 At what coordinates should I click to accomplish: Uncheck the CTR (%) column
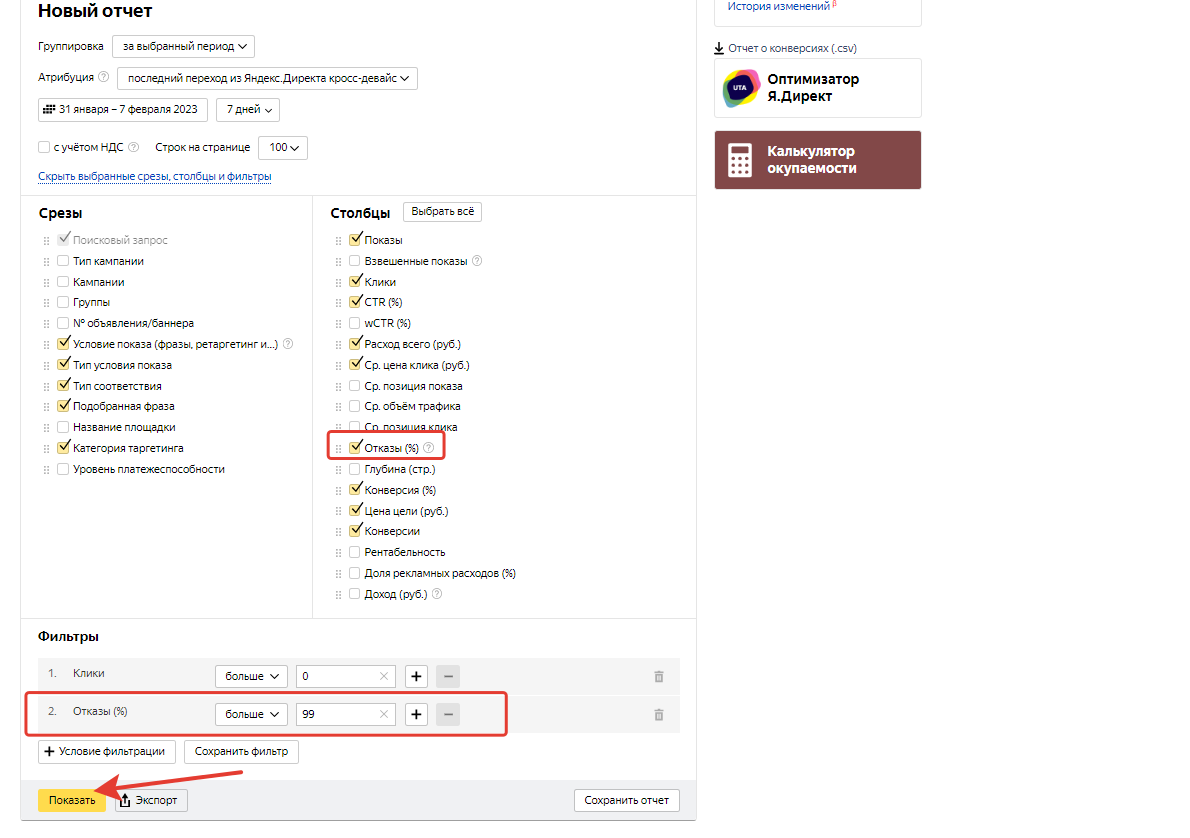[x=354, y=302]
